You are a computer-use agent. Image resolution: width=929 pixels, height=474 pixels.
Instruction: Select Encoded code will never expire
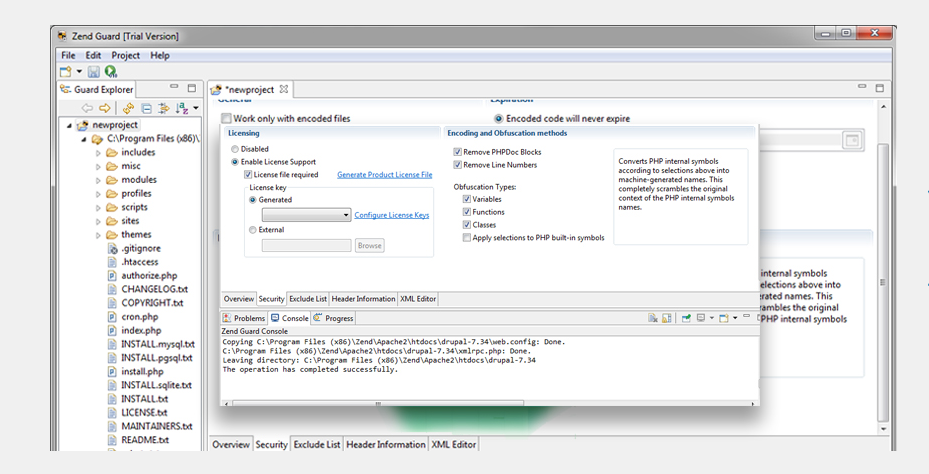point(499,118)
